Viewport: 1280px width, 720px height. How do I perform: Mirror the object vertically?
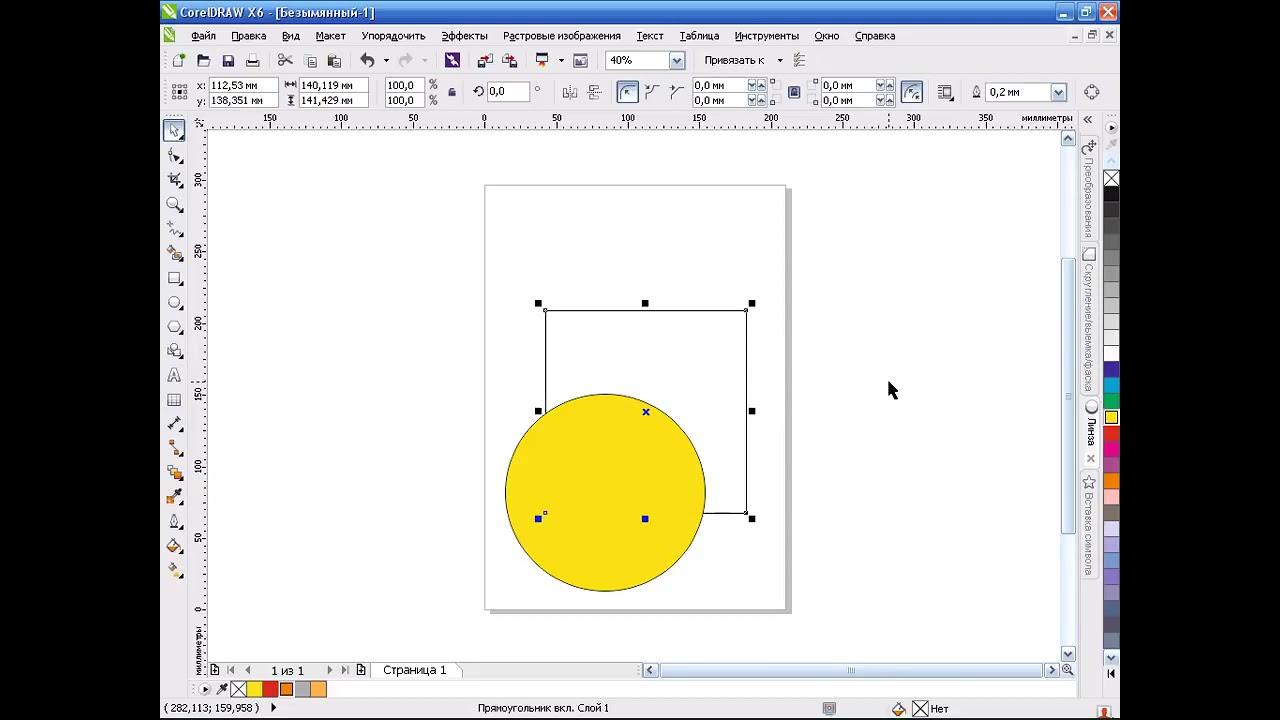[x=594, y=92]
